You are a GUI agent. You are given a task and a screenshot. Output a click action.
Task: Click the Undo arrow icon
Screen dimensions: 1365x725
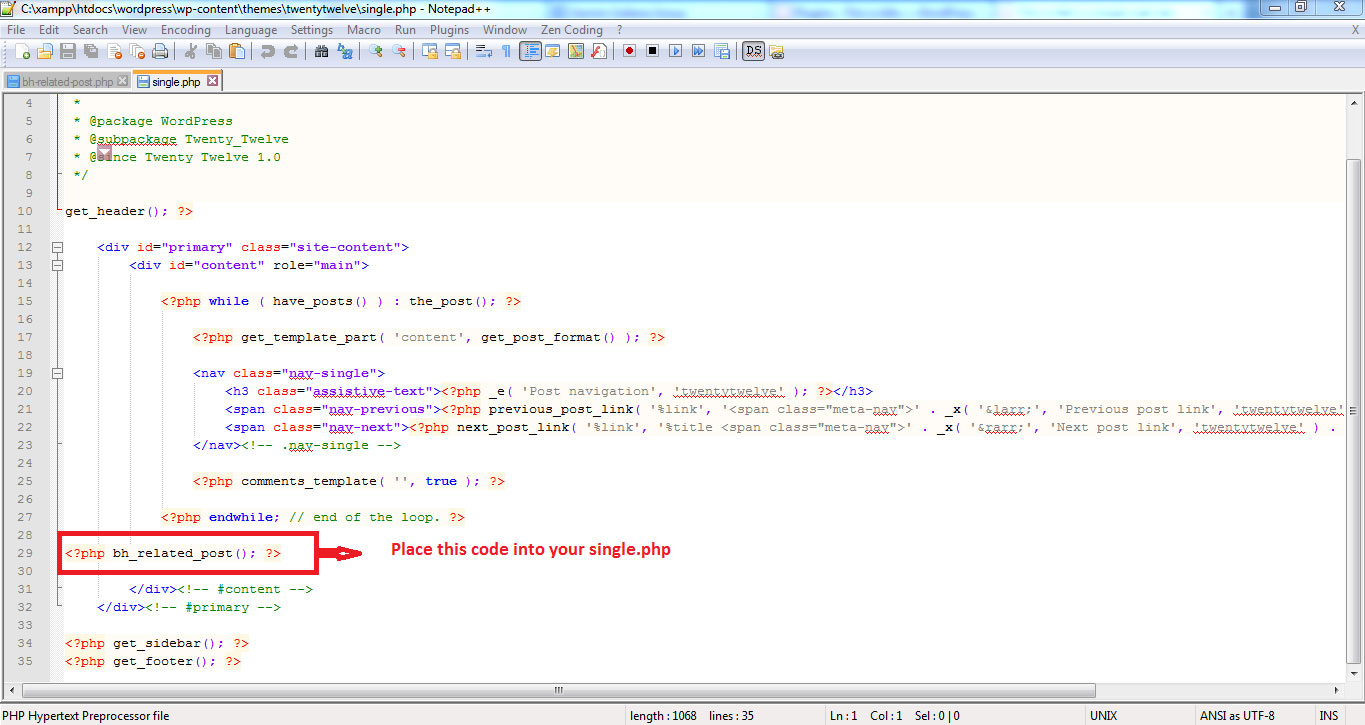click(x=267, y=51)
